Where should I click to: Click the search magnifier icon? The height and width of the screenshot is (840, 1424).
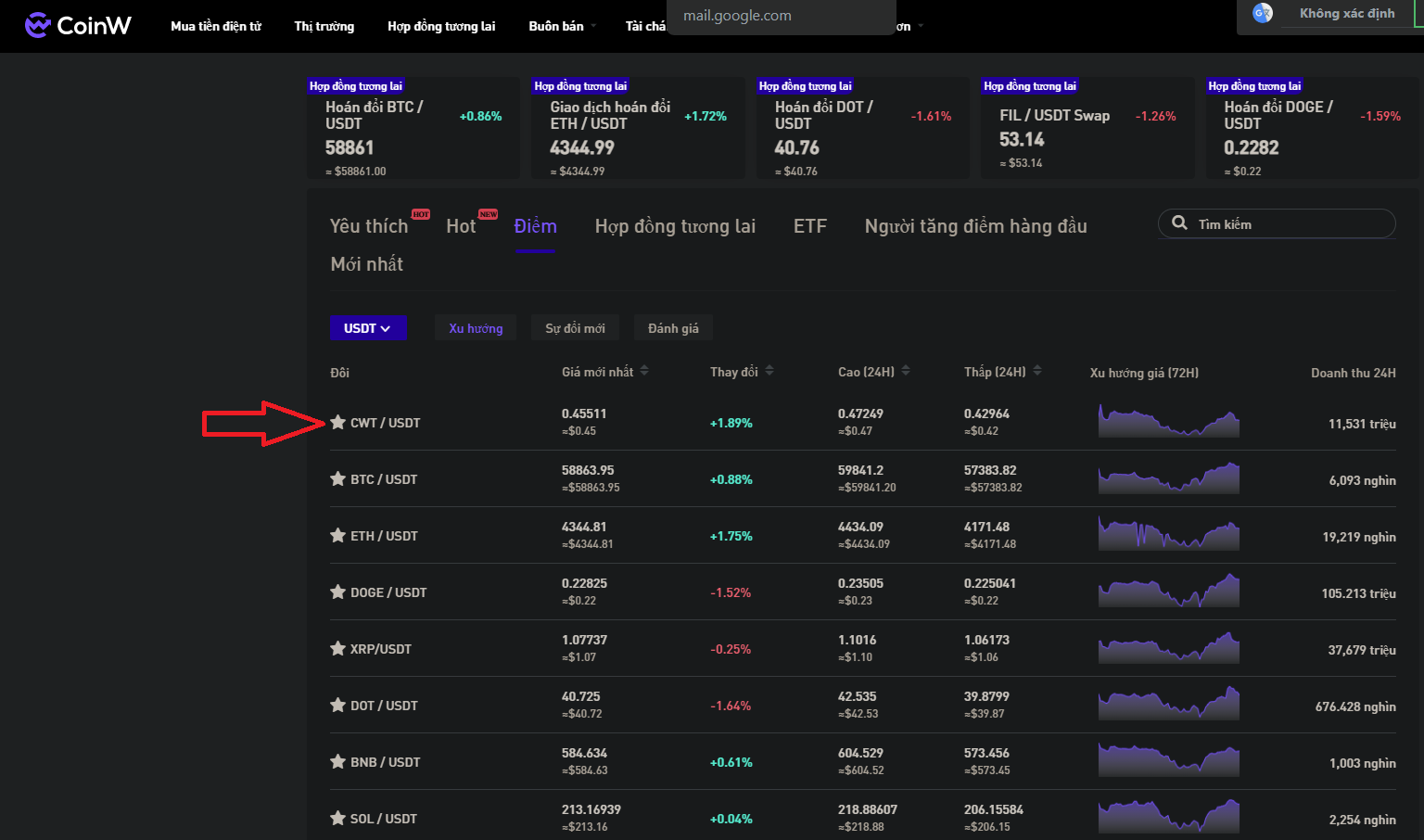(1179, 223)
